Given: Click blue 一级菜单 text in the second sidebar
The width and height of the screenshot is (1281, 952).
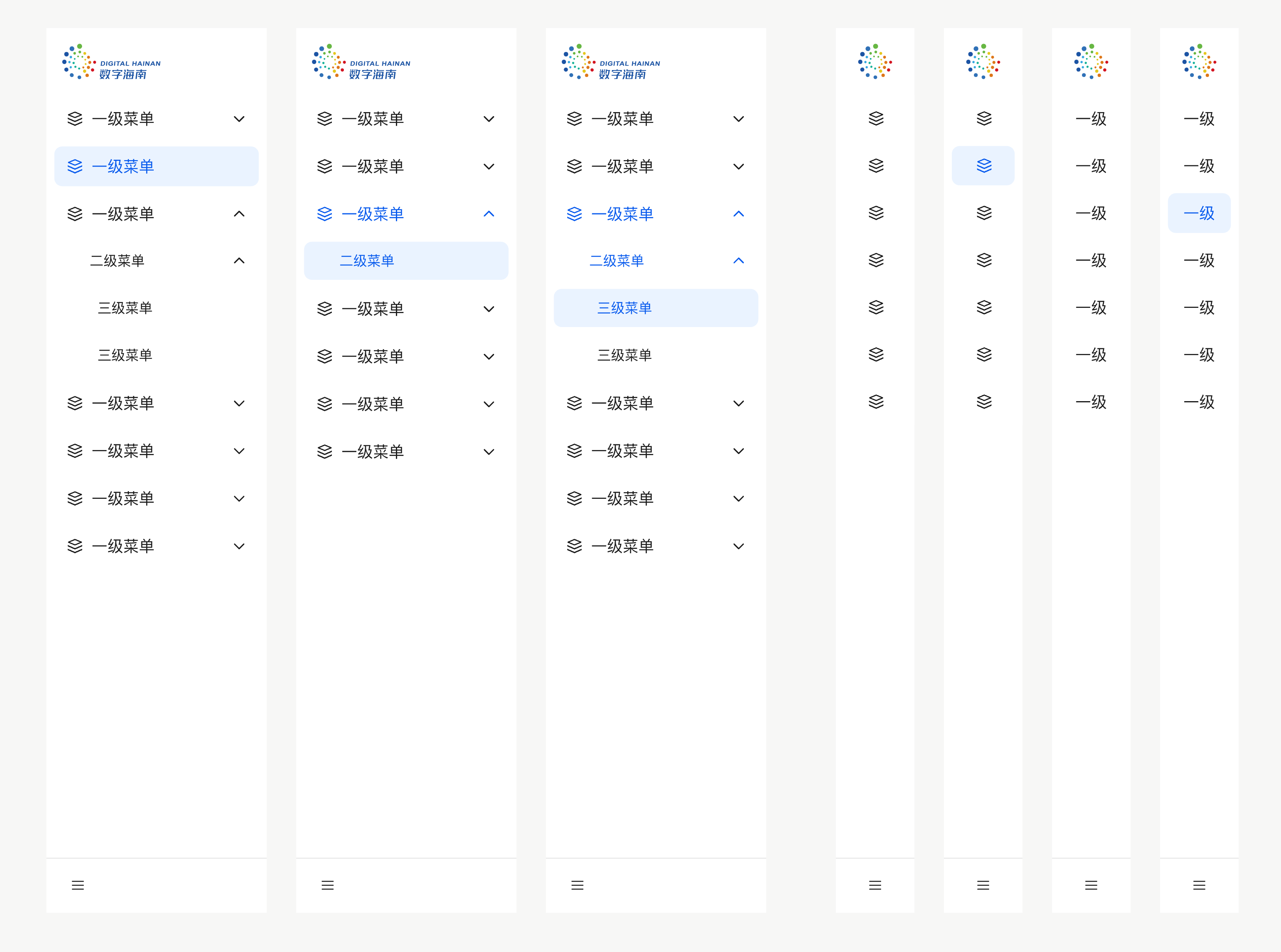Looking at the screenshot, I should pyautogui.click(x=373, y=214).
